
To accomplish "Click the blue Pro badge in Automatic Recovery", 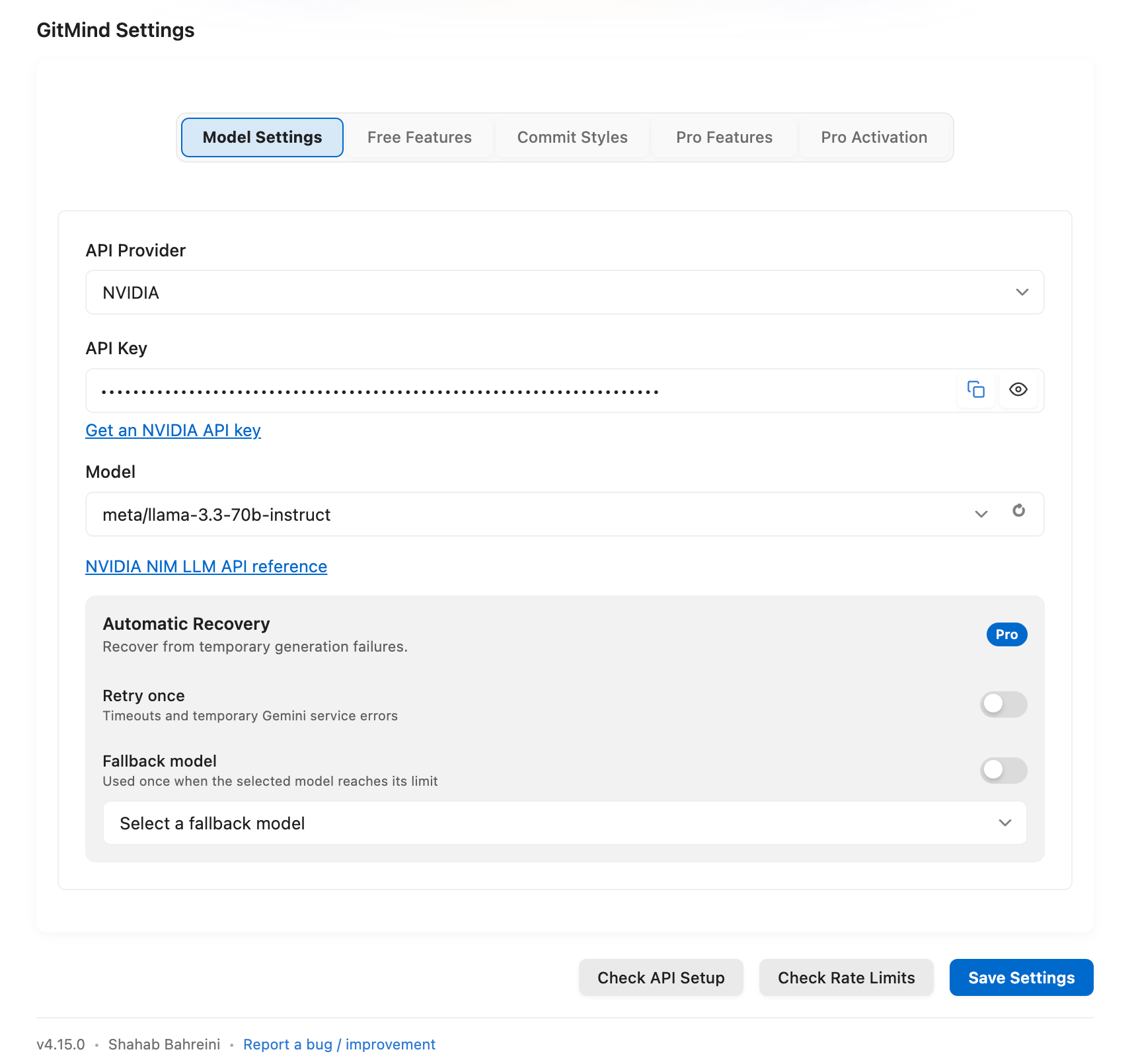I will click(1006, 634).
